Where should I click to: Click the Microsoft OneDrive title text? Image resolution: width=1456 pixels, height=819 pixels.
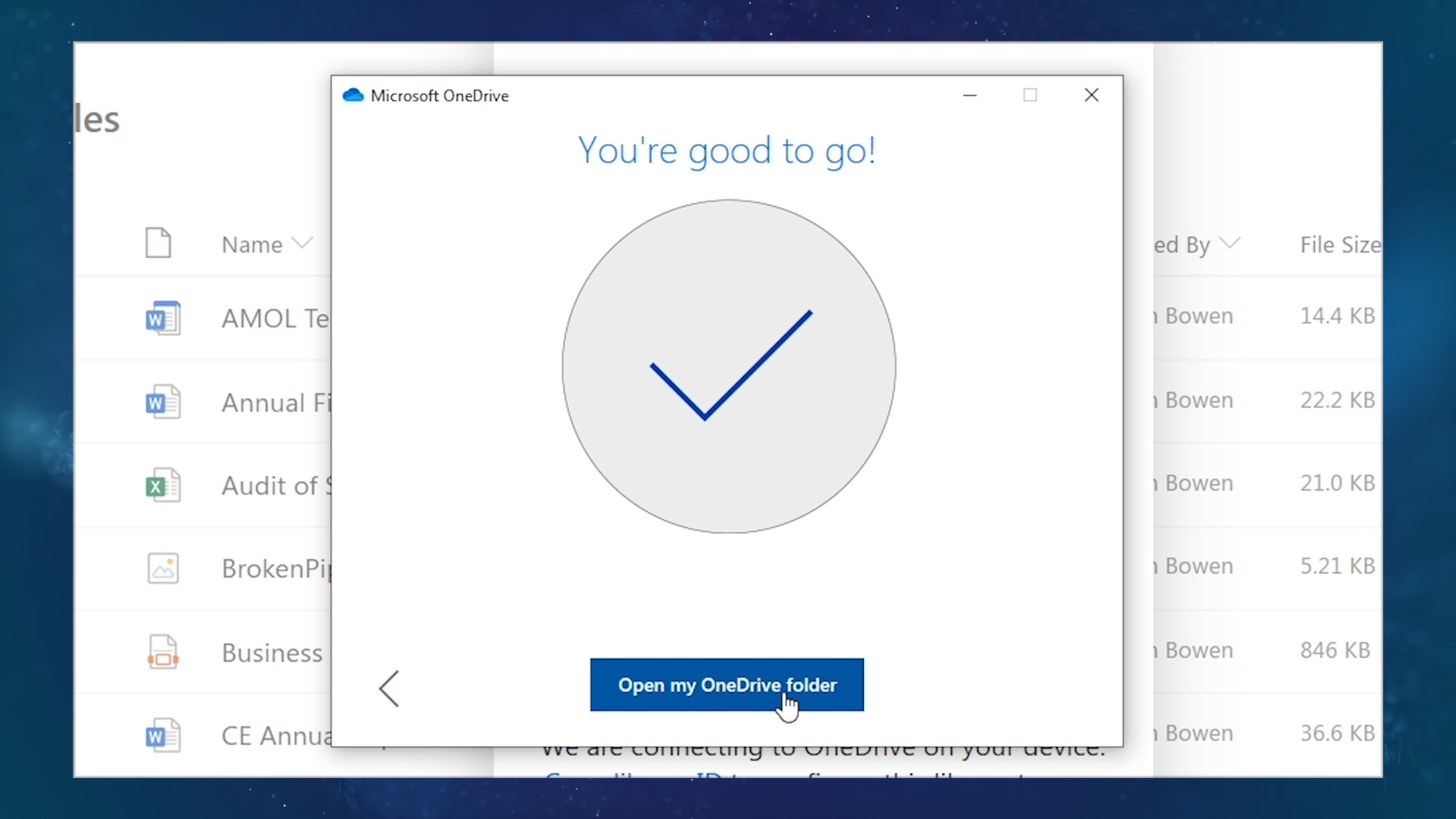click(x=439, y=96)
